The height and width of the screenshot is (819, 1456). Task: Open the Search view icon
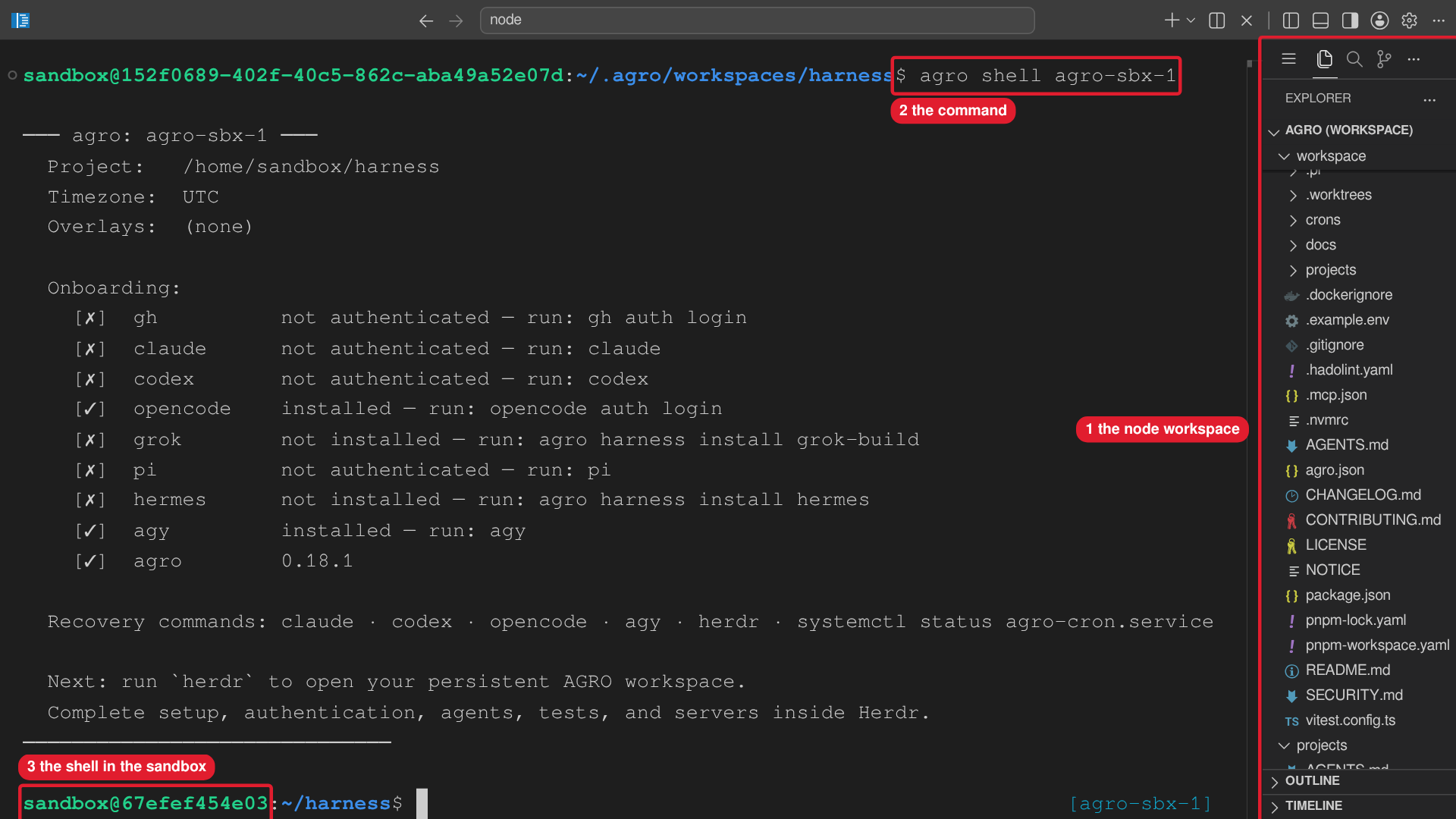tap(1354, 58)
